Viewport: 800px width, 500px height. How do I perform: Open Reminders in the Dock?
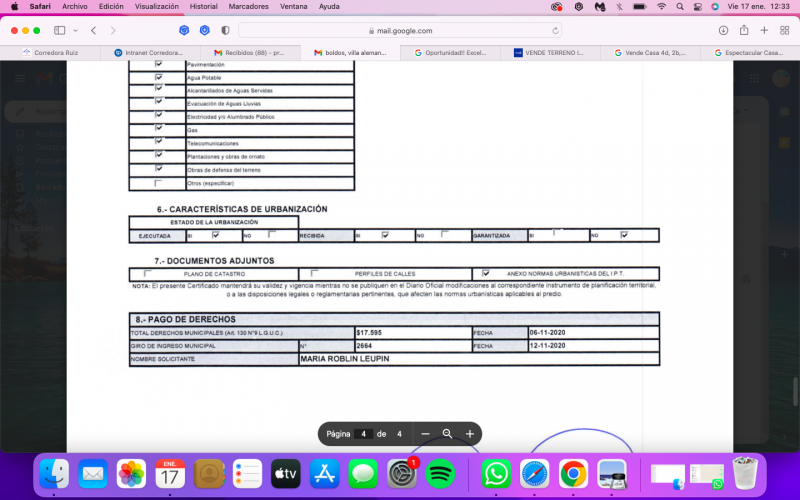(x=247, y=474)
